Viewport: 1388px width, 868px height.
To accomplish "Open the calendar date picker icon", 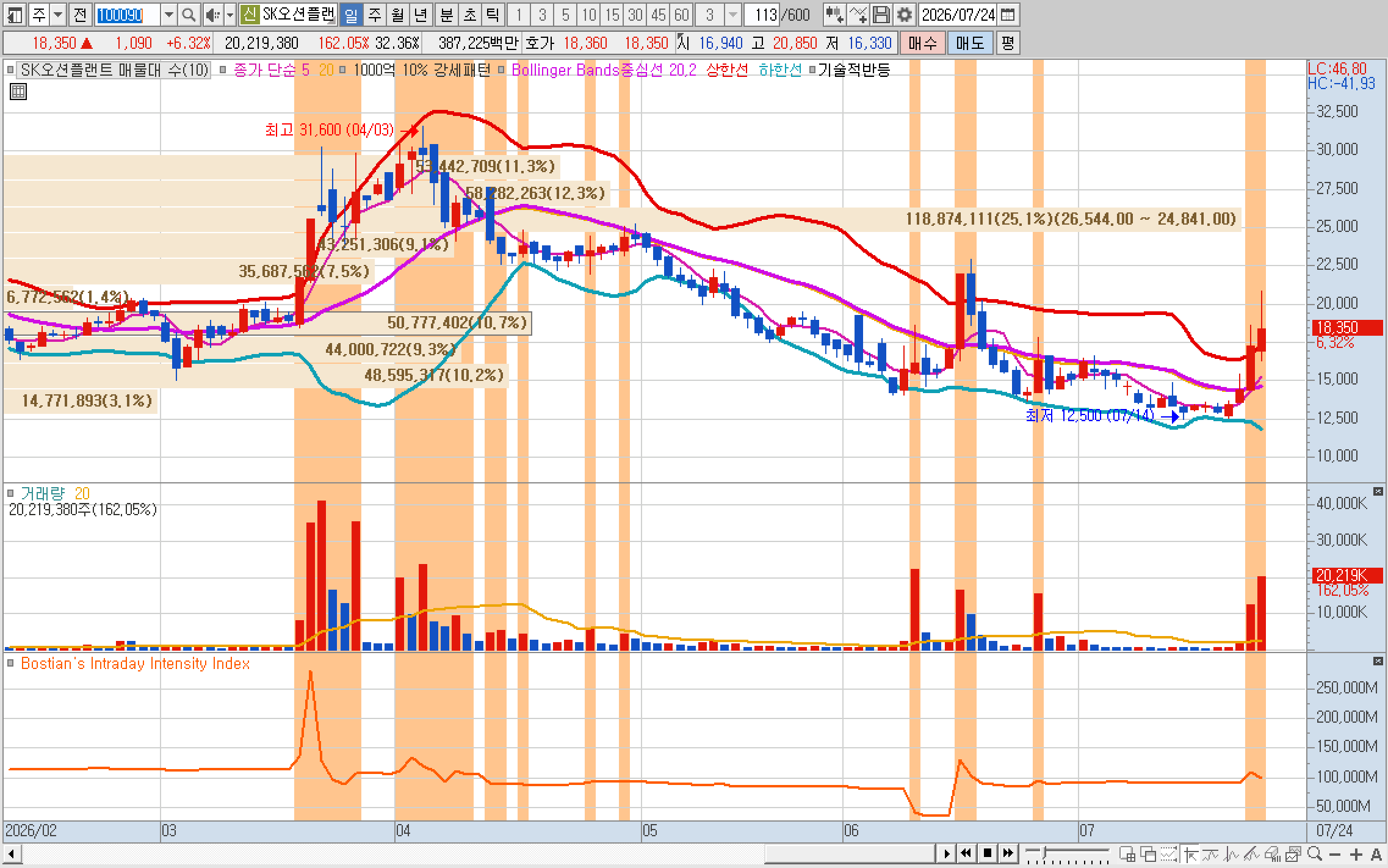I will point(1008,15).
